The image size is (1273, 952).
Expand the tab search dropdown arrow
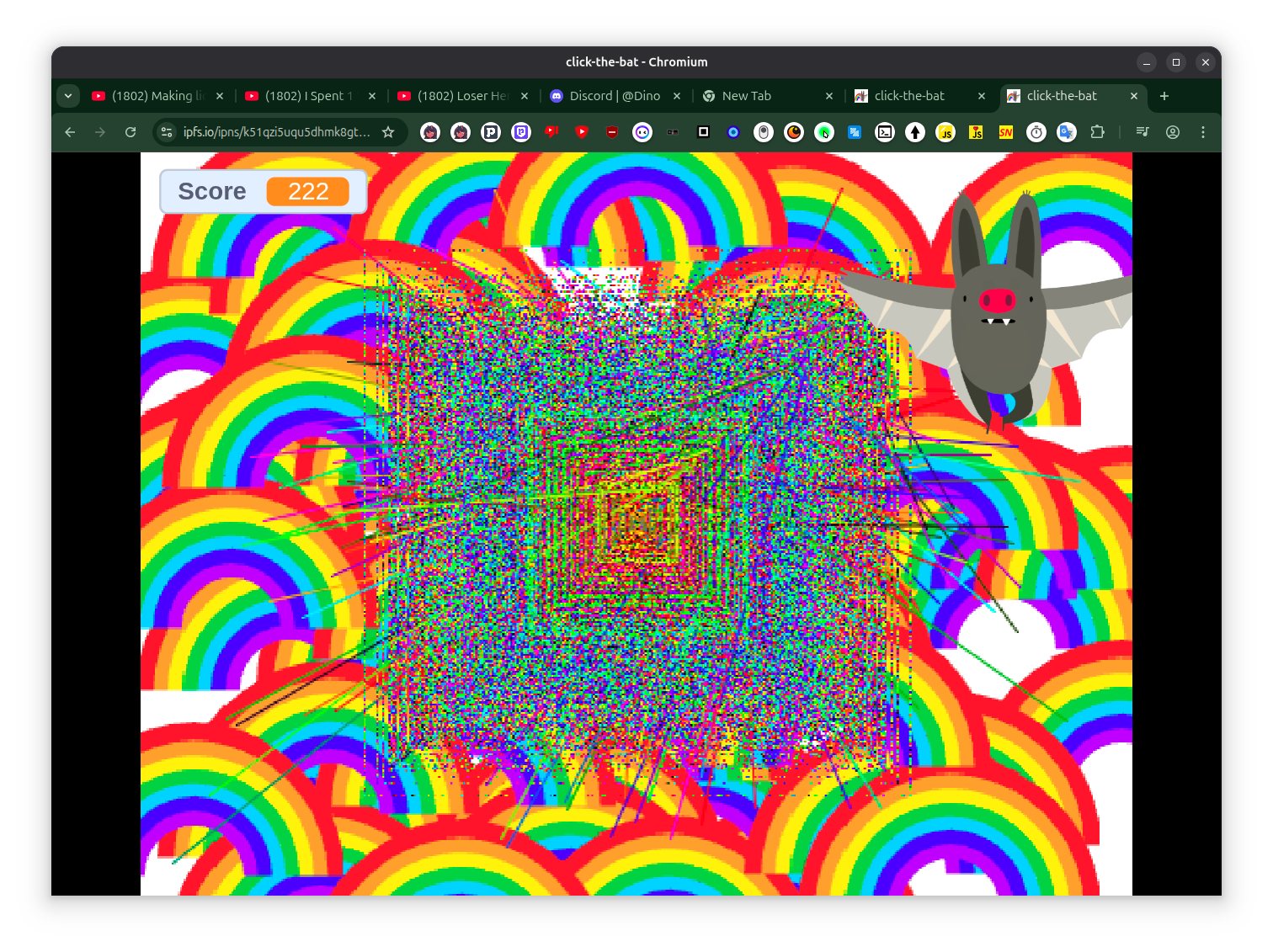tap(68, 96)
